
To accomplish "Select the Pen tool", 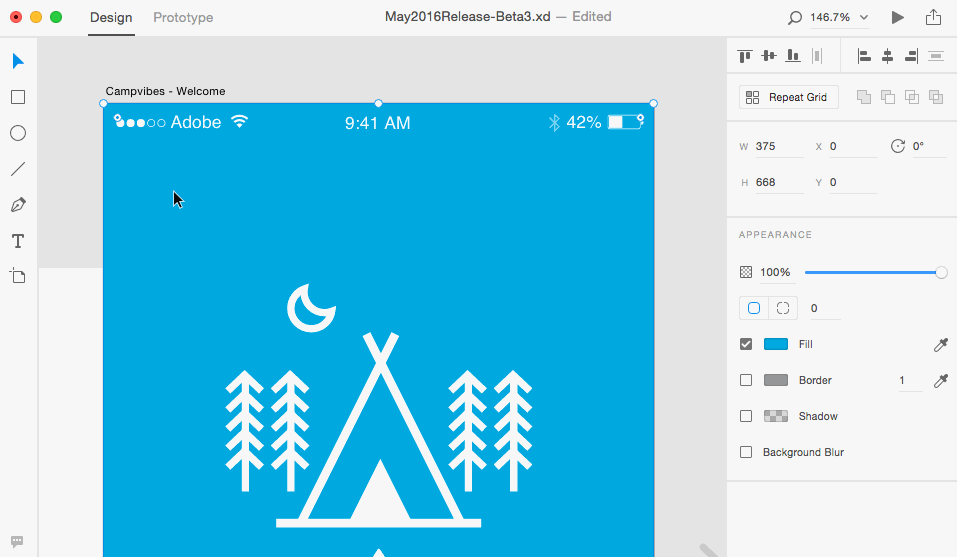I will pyautogui.click(x=18, y=205).
